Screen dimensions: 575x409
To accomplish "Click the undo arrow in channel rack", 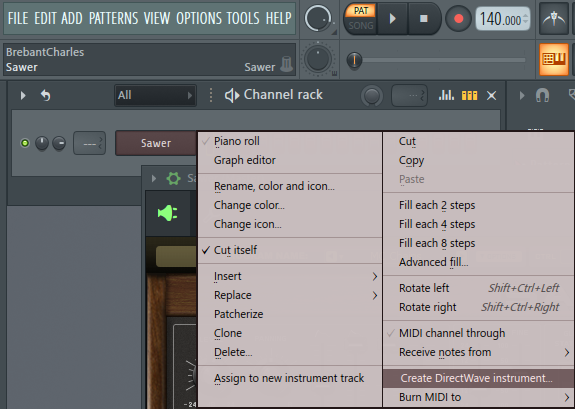I will [45, 95].
